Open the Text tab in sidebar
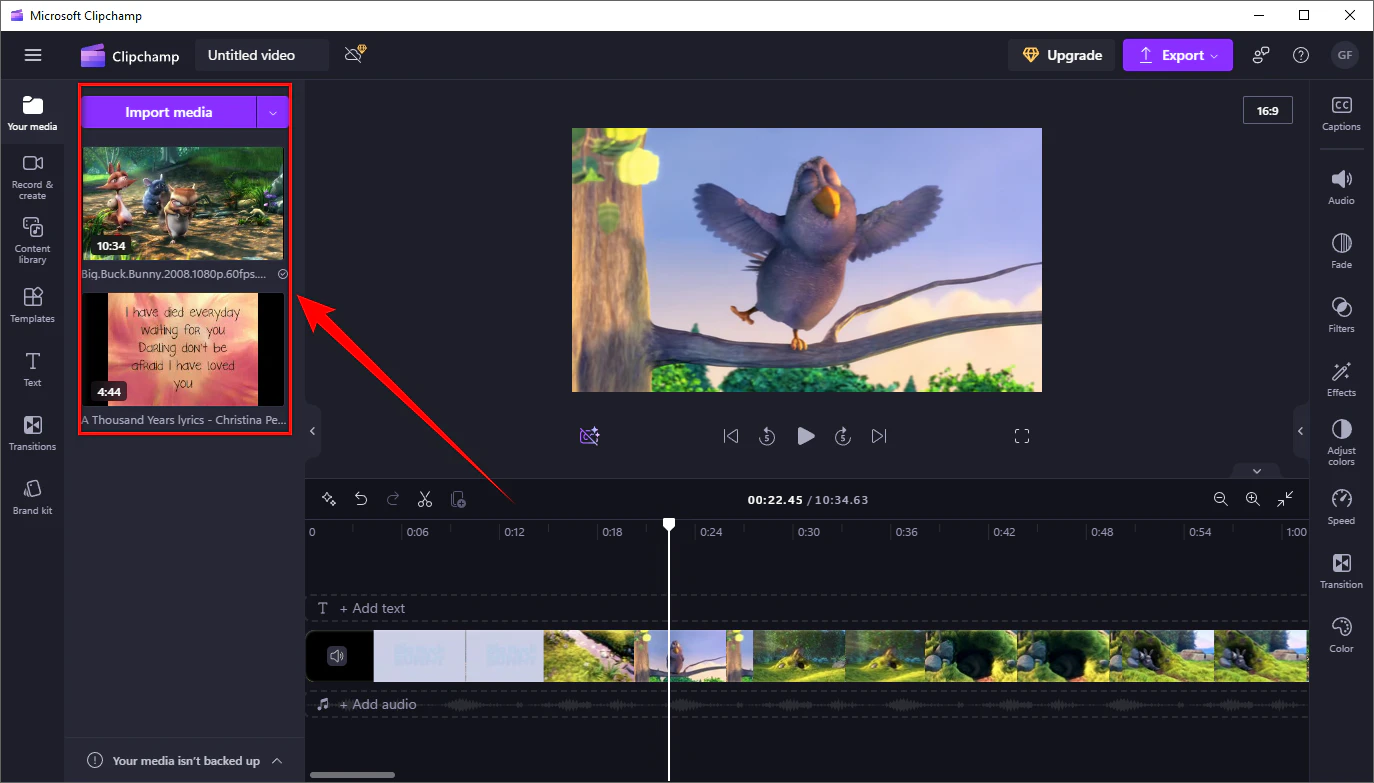 pos(32,369)
